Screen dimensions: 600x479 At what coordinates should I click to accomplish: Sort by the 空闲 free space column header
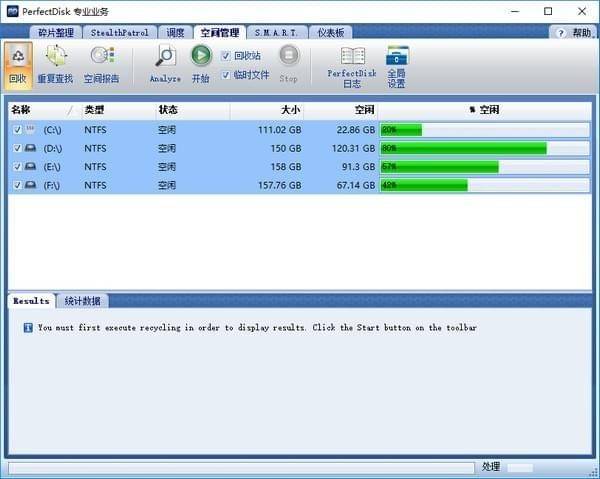pyautogui.click(x=341, y=110)
